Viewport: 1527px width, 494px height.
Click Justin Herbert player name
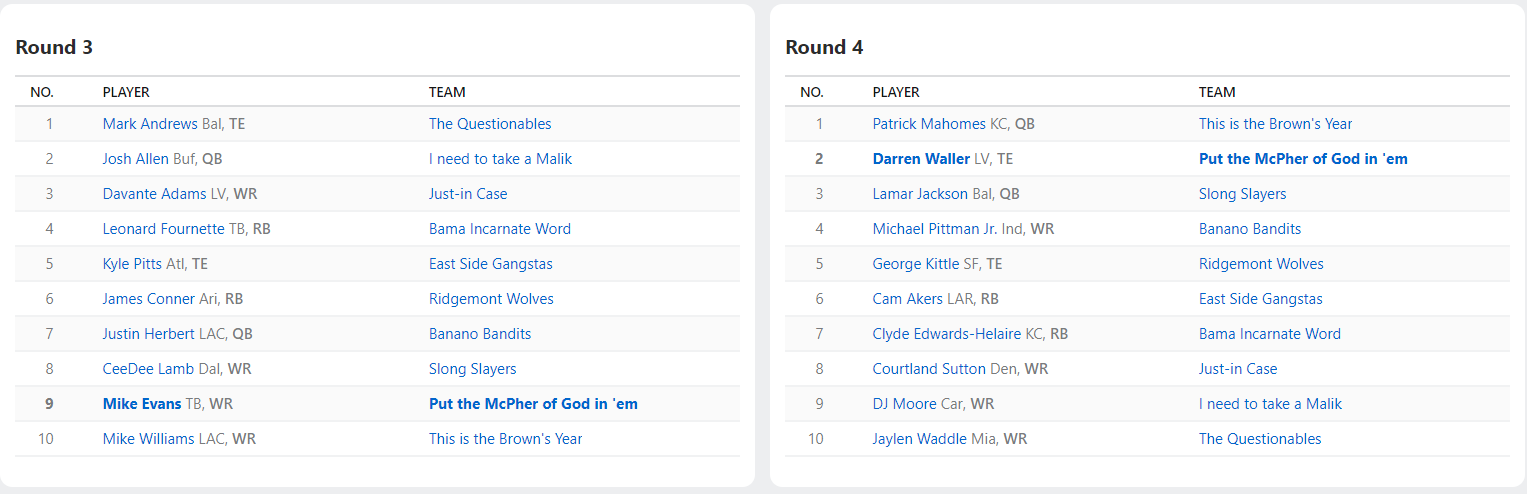pyautogui.click(x=150, y=334)
